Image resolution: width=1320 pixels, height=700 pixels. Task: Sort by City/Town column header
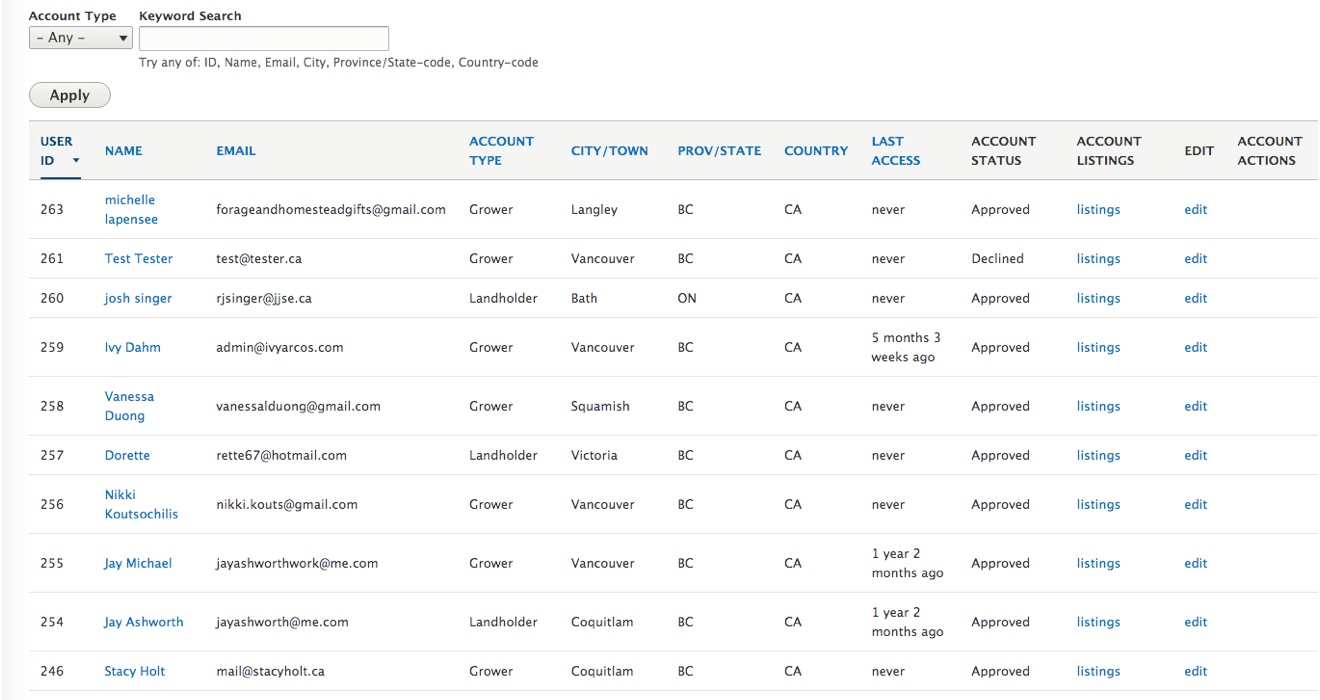609,151
